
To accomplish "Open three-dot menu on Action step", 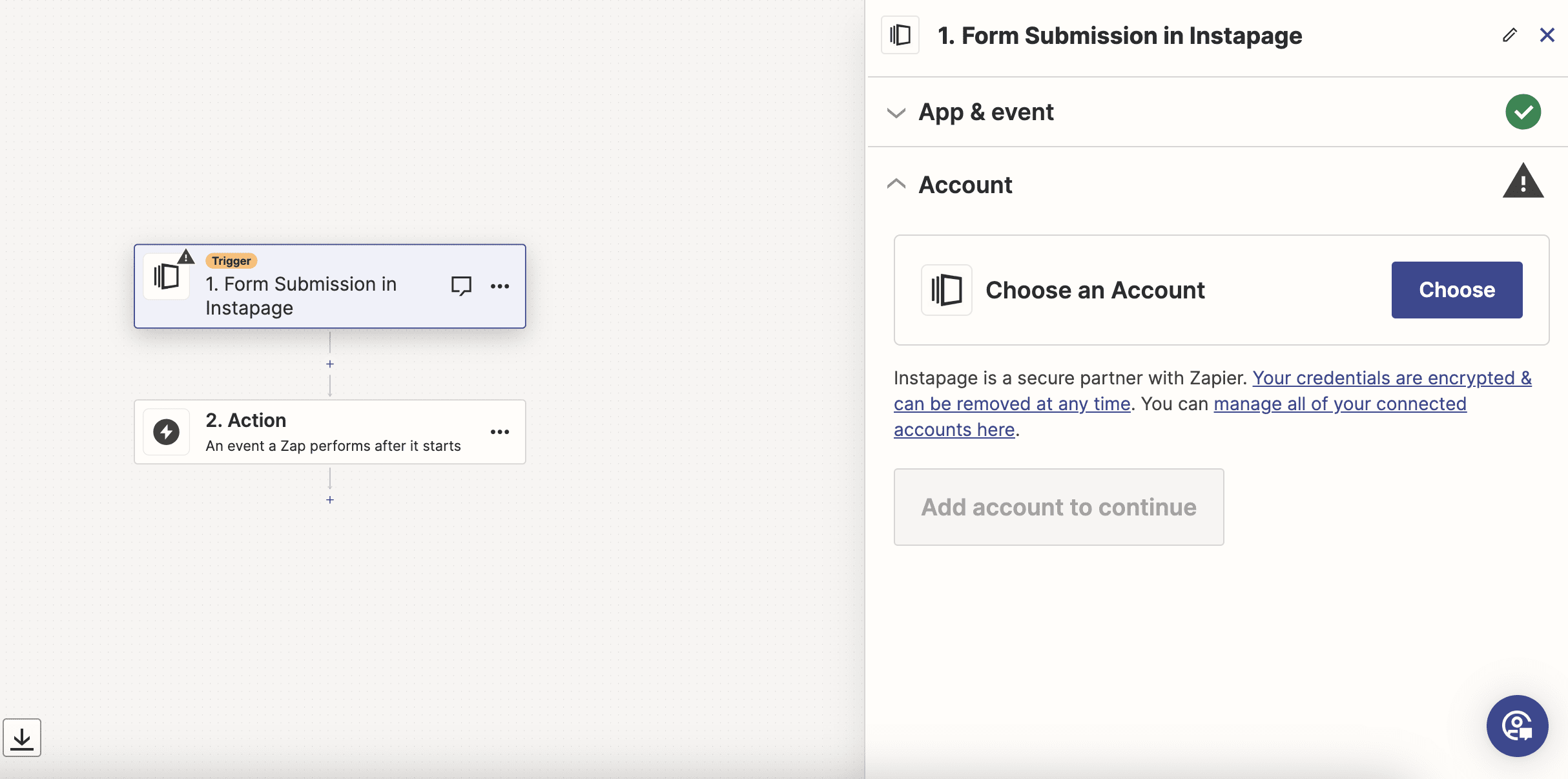I will pyautogui.click(x=500, y=432).
